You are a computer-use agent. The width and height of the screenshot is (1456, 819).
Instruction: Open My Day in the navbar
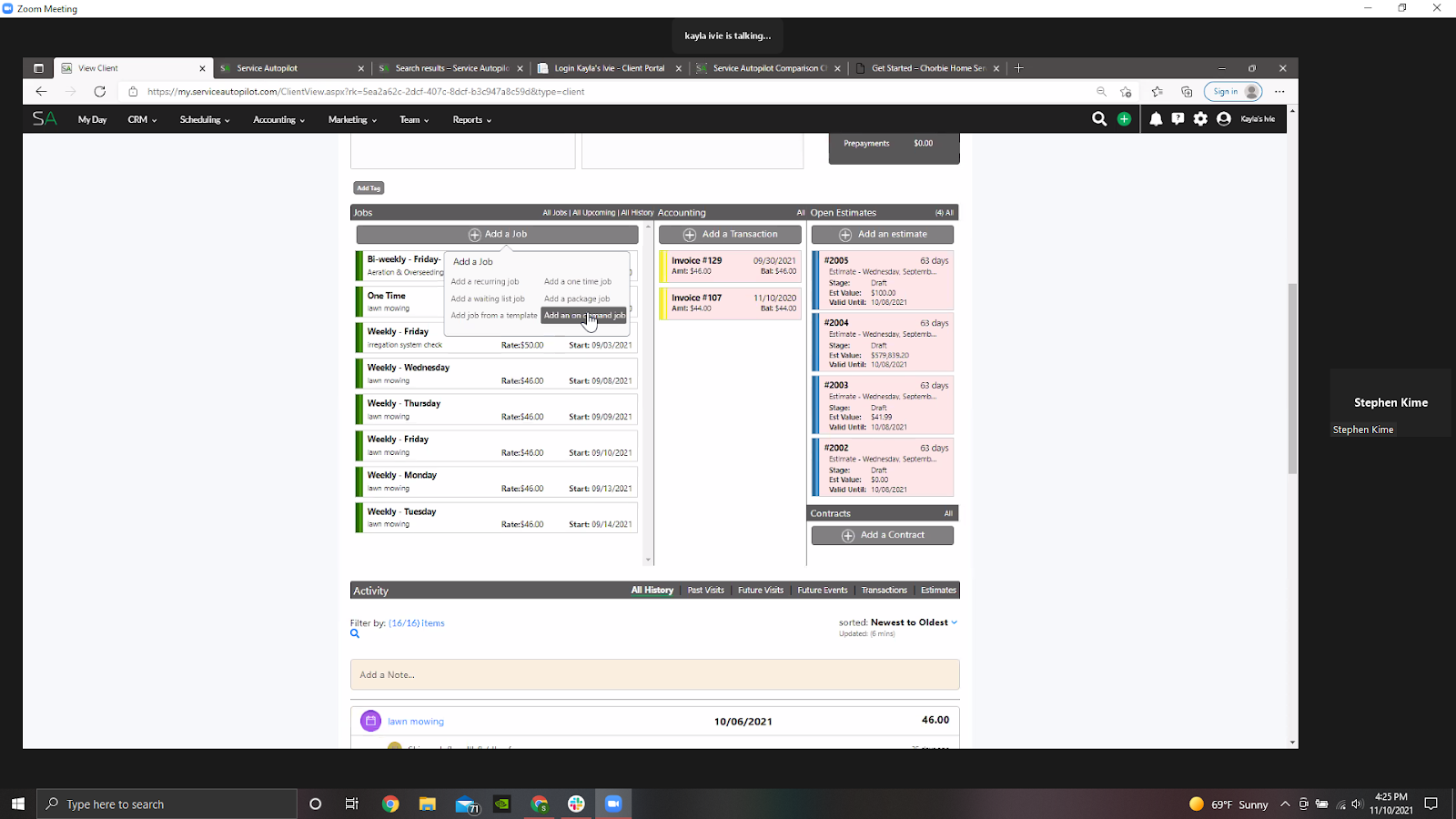(x=92, y=120)
